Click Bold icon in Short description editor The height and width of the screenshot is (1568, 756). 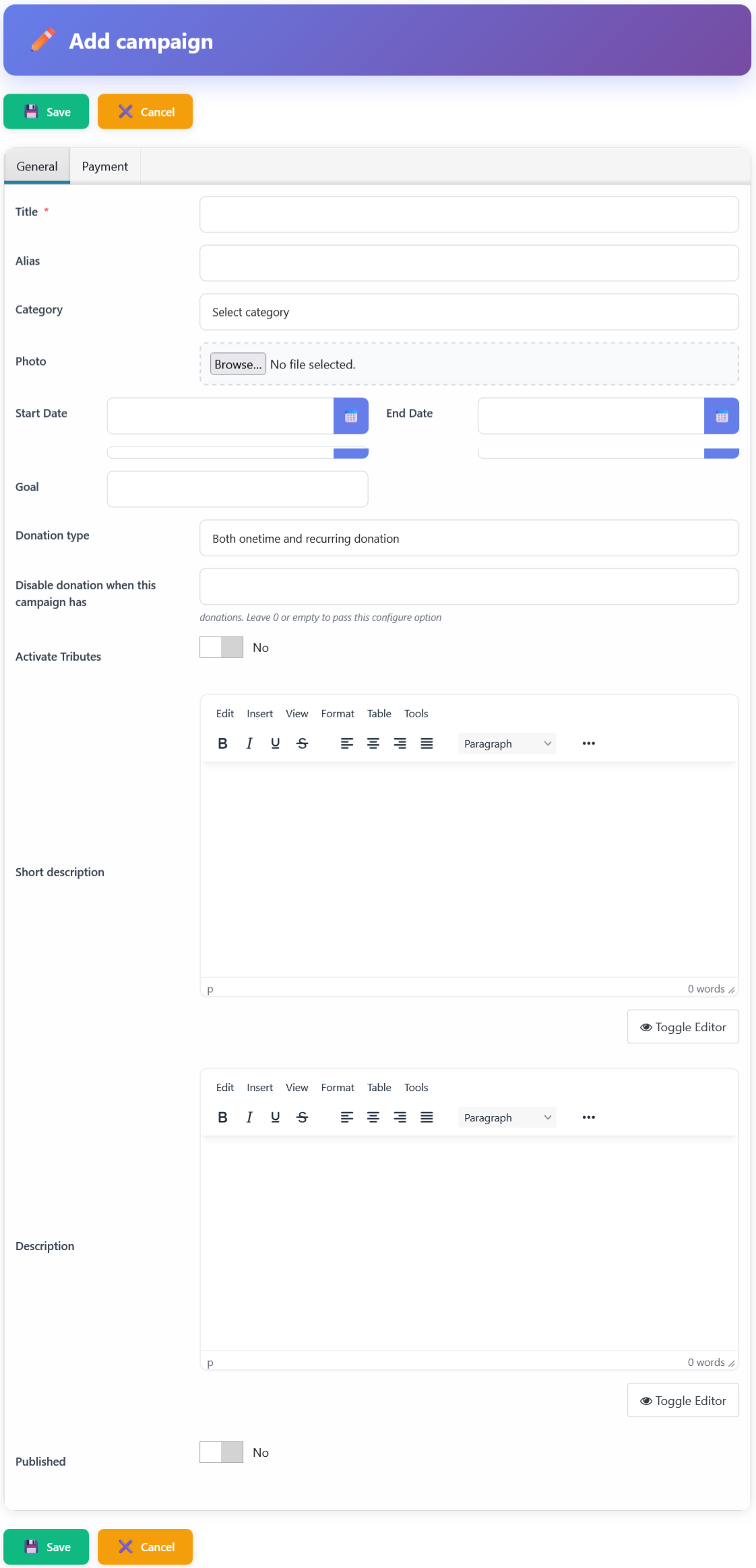click(x=222, y=744)
